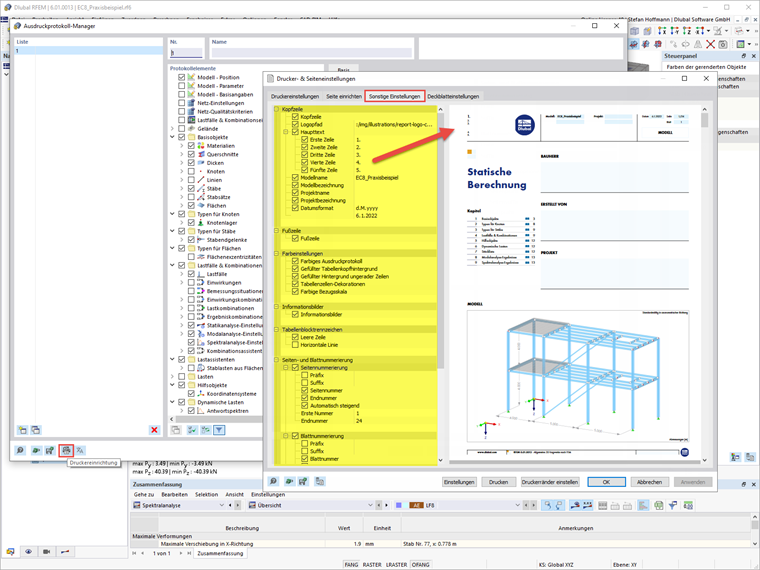Collapse the Haupttext sub-group
This screenshot has width=760, height=570.
click(286, 132)
